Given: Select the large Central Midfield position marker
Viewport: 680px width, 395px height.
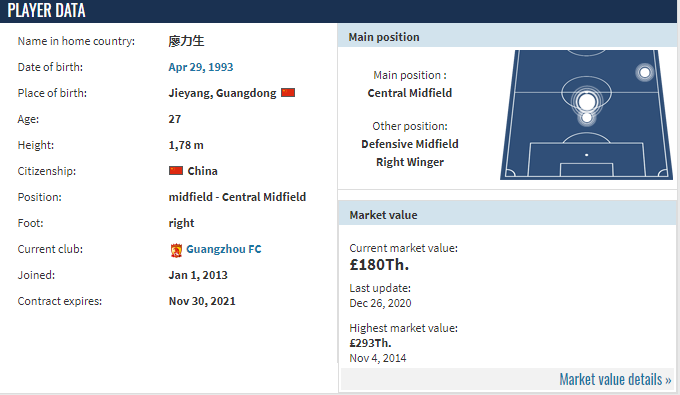Looking at the screenshot, I should coord(587,102).
